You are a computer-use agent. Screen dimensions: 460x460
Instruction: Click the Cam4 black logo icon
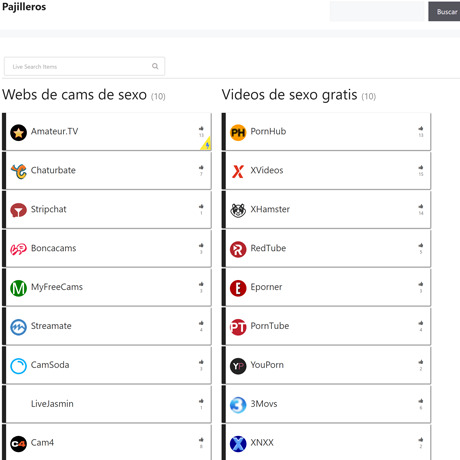click(18, 444)
